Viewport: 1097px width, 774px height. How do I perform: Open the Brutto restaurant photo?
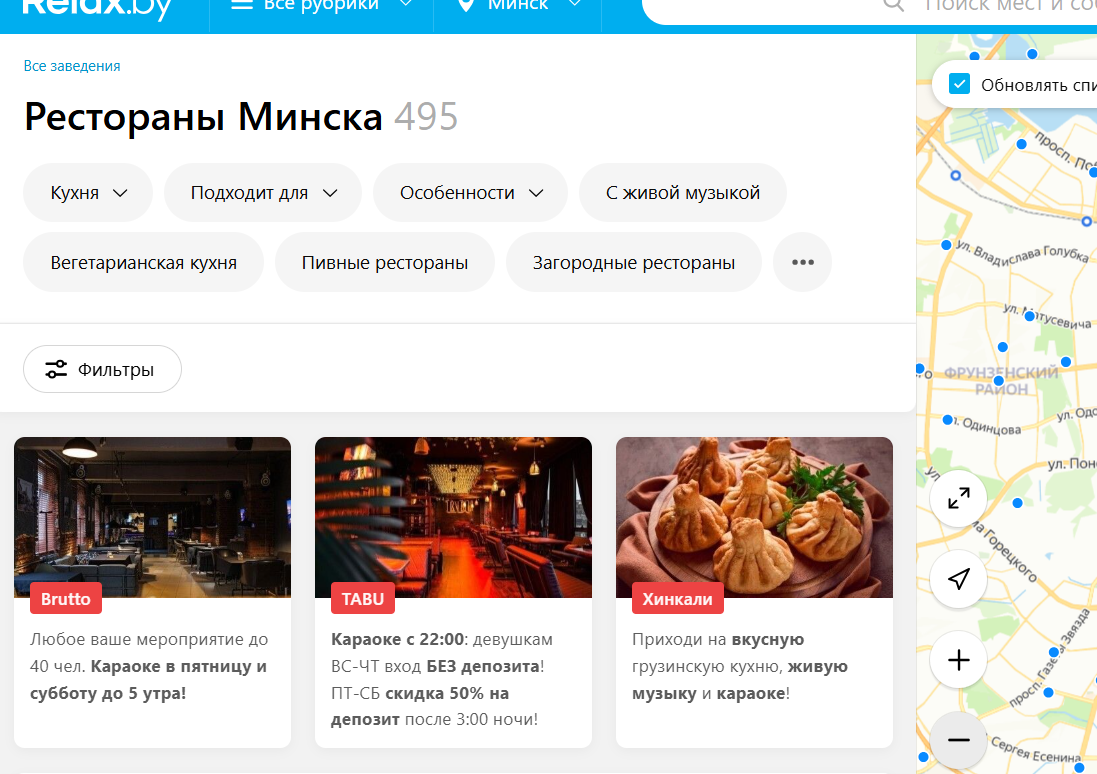point(153,517)
